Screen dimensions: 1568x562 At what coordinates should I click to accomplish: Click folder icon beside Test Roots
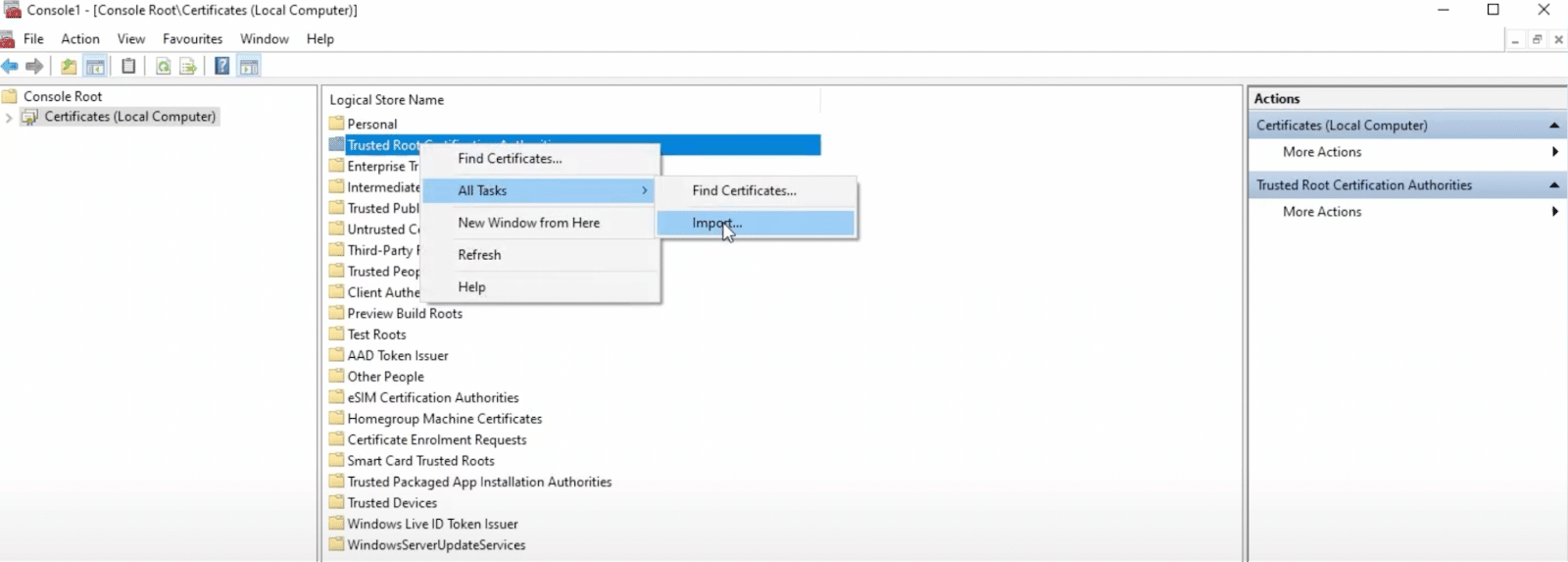(337, 334)
